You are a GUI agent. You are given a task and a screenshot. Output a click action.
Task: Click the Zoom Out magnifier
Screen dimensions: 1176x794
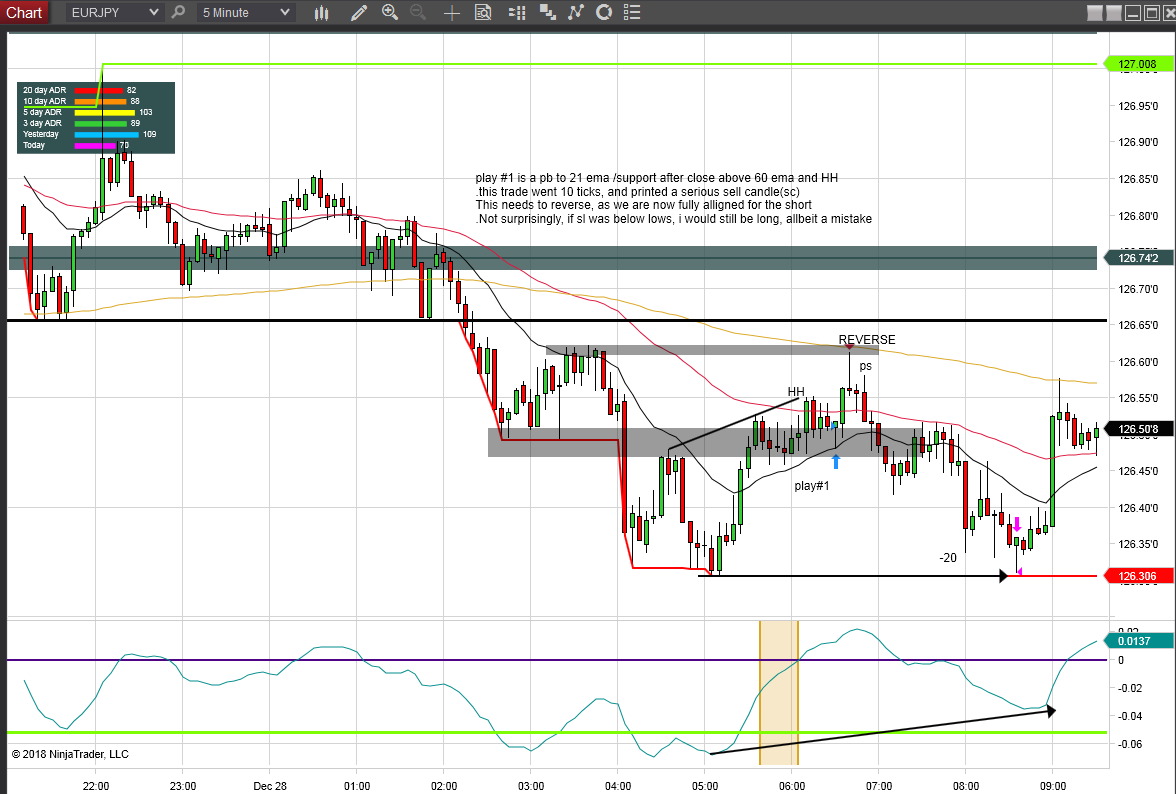coord(418,12)
